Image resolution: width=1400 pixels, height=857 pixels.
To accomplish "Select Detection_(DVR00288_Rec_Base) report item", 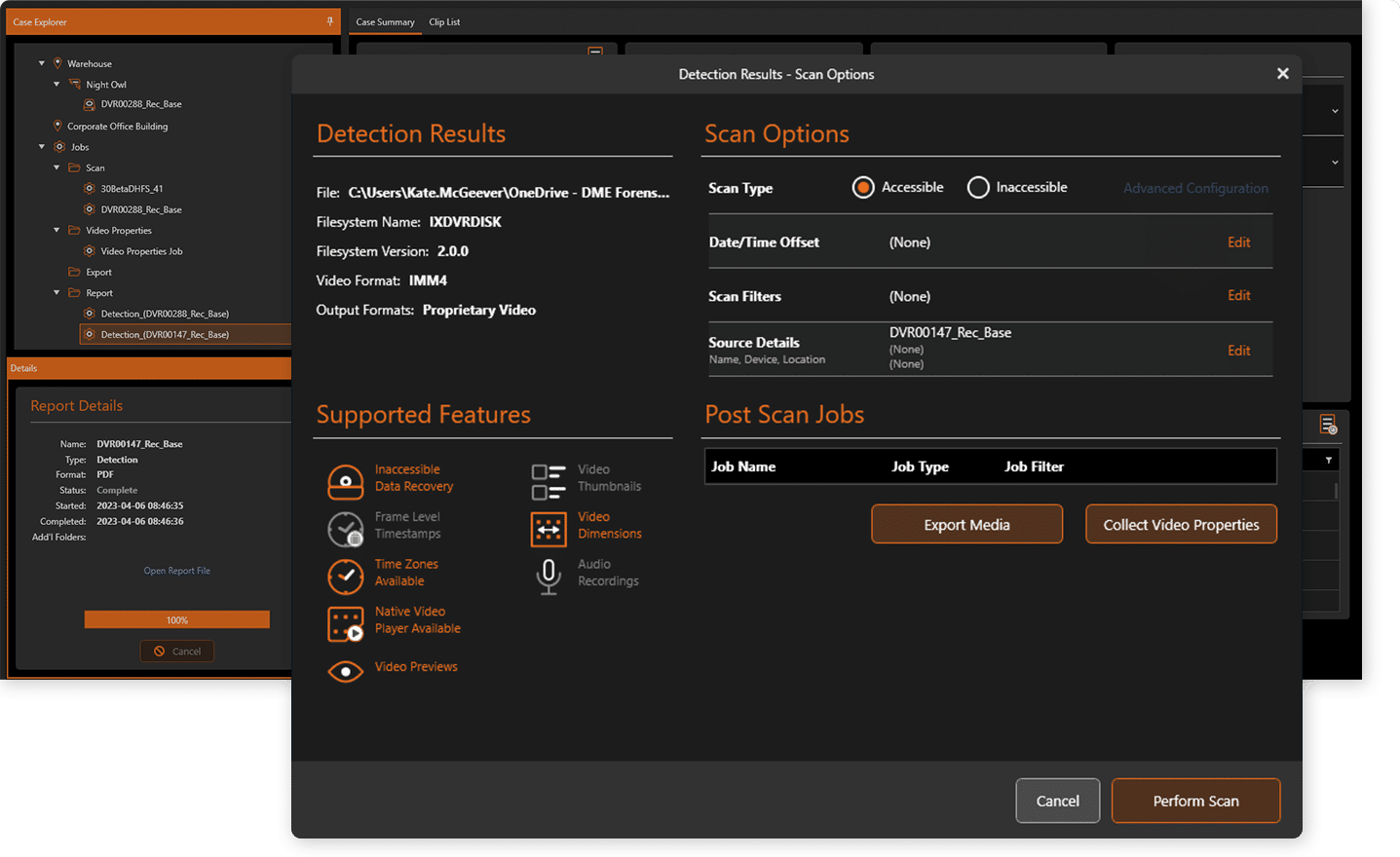I will click(x=165, y=314).
